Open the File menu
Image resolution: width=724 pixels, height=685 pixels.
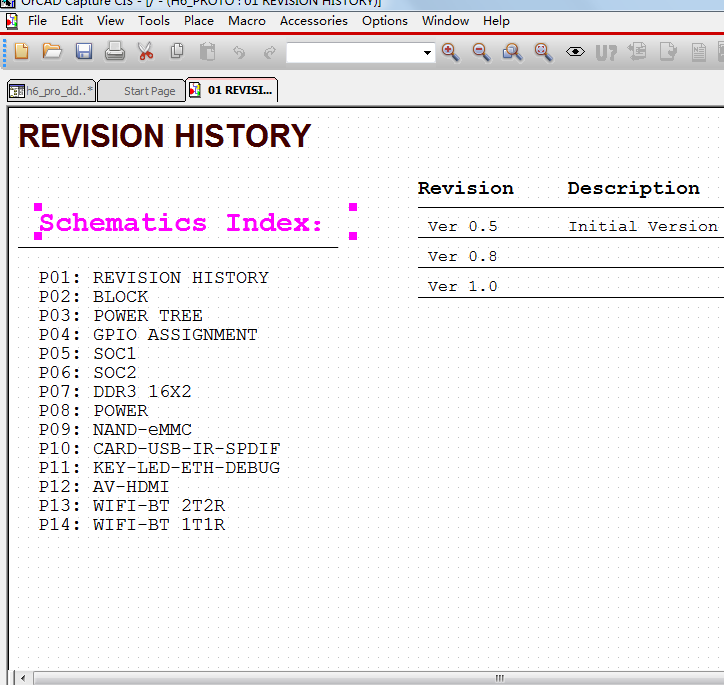point(37,21)
